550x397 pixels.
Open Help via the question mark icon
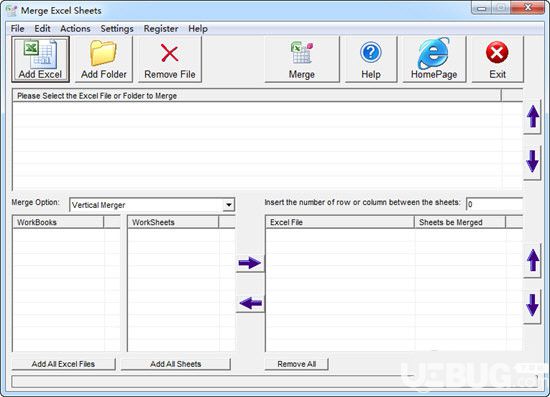(371, 53)
